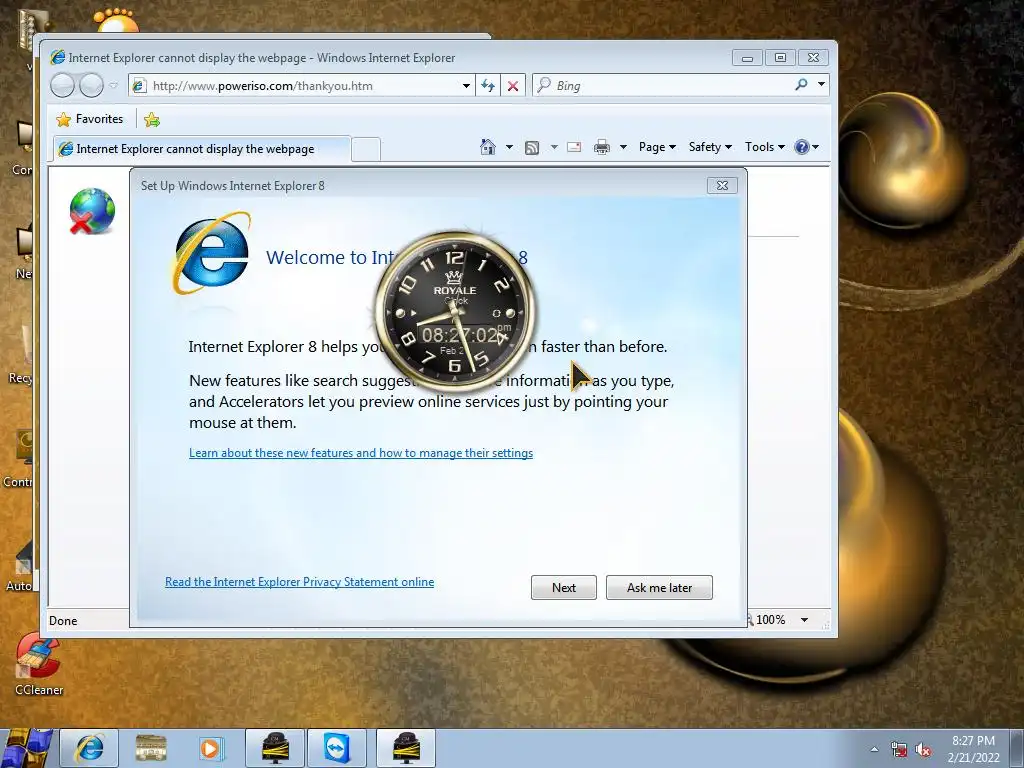
Task: Expand the Feeds dropdown arrow
Action: [554, 147]
